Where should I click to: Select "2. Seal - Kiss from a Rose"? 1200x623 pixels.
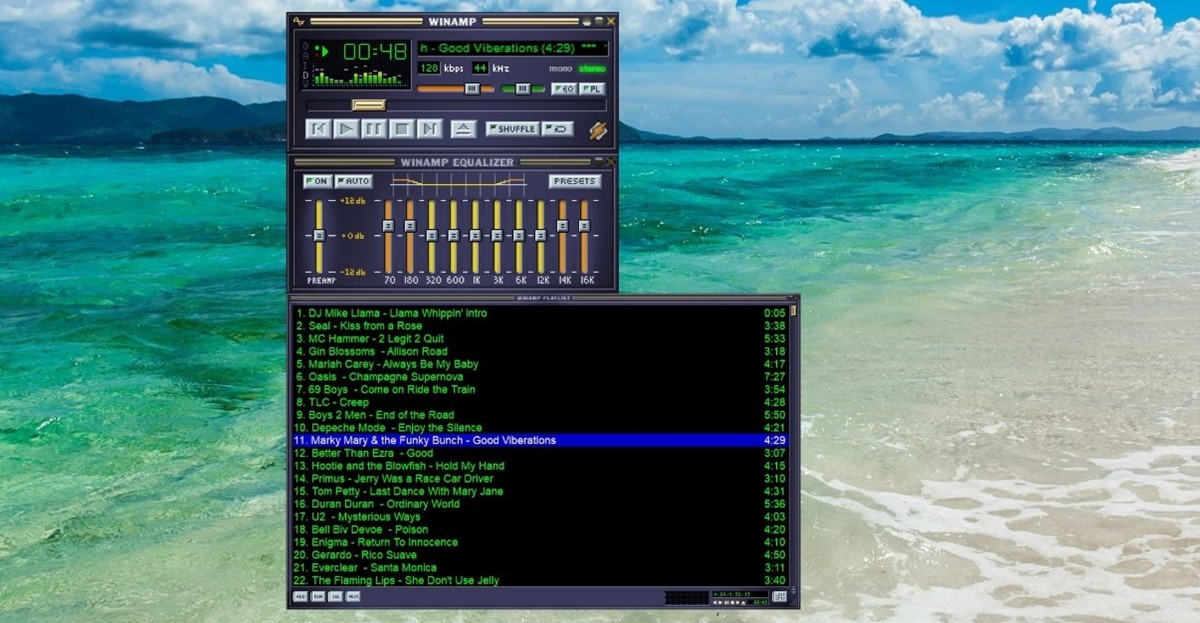click(x=540, y=326)
